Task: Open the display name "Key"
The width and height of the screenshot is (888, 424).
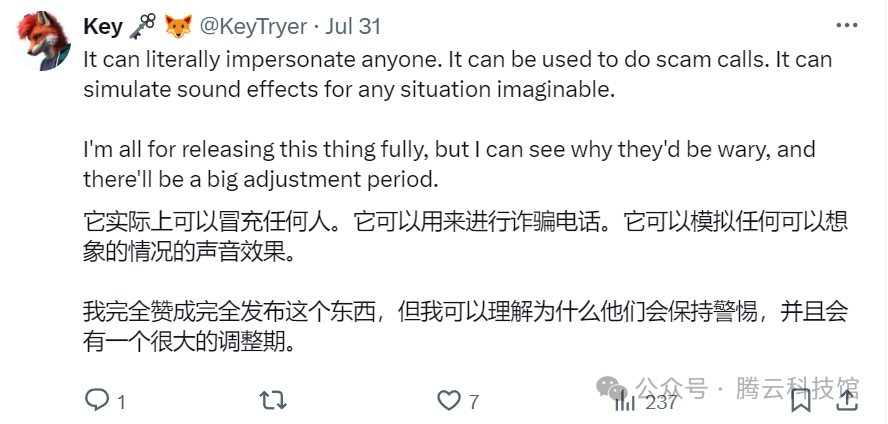Action: click(103, 26)
